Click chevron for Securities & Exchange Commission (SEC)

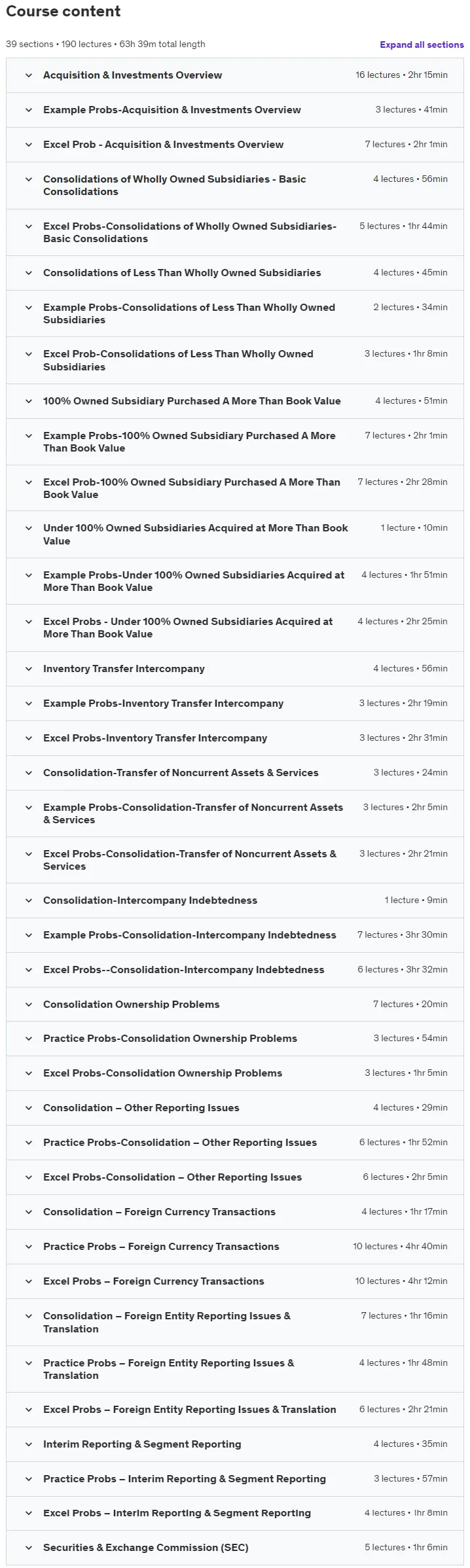29,1547
